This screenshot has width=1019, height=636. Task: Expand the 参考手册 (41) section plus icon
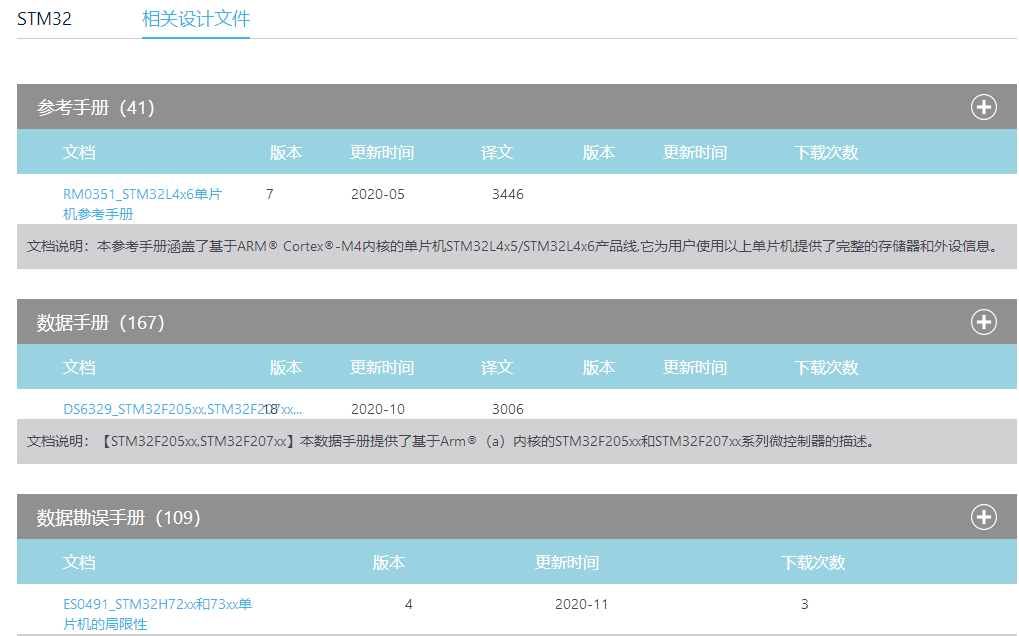(x=983, y=107)
